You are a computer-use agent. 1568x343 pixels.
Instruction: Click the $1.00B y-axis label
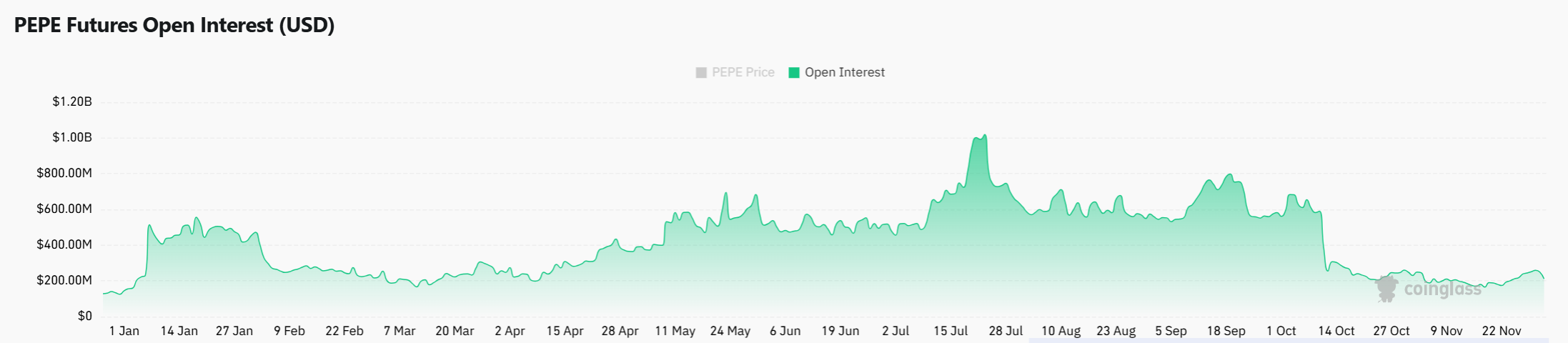72,137
